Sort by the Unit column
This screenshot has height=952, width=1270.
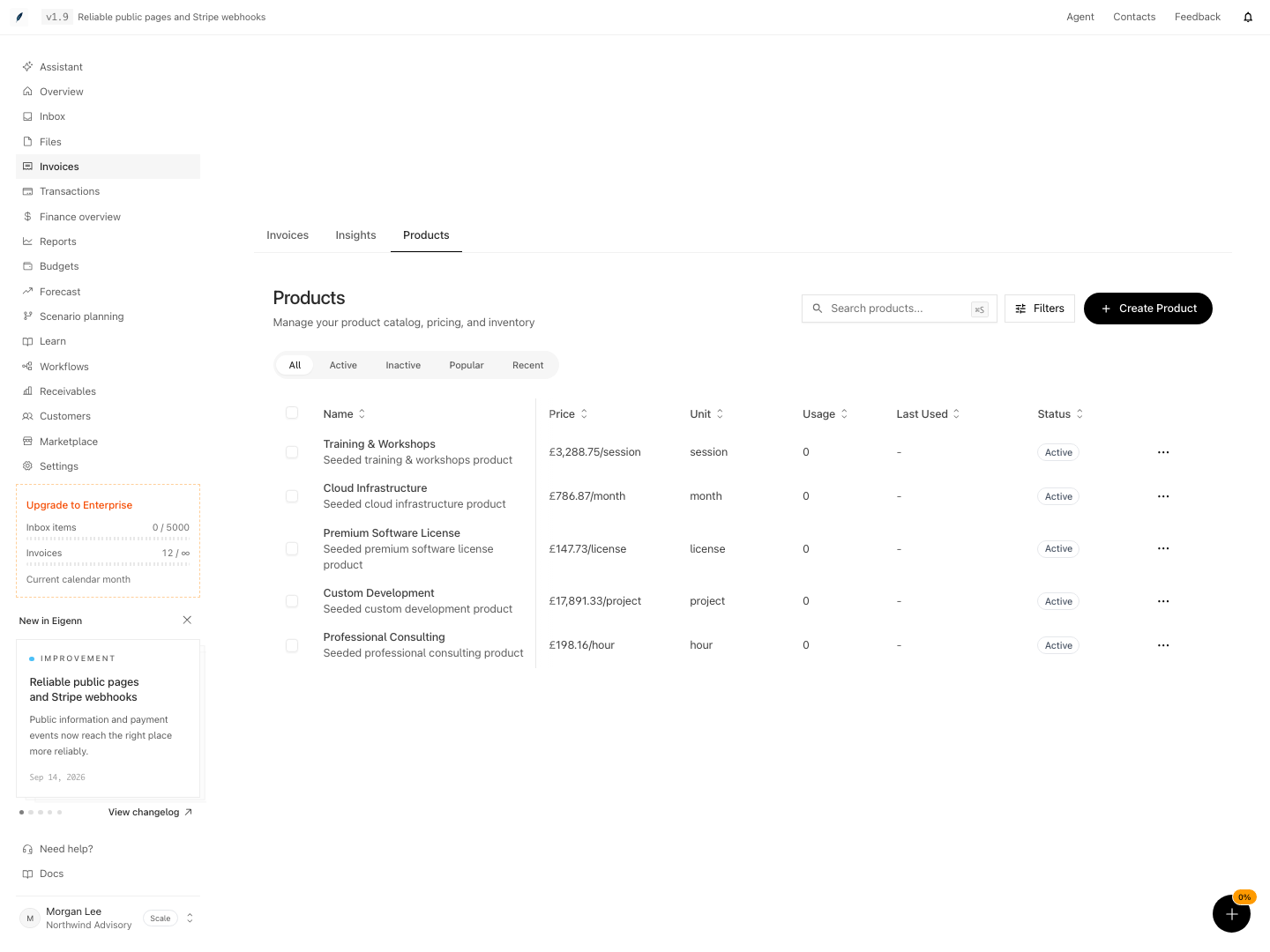[x=706, y=414]
